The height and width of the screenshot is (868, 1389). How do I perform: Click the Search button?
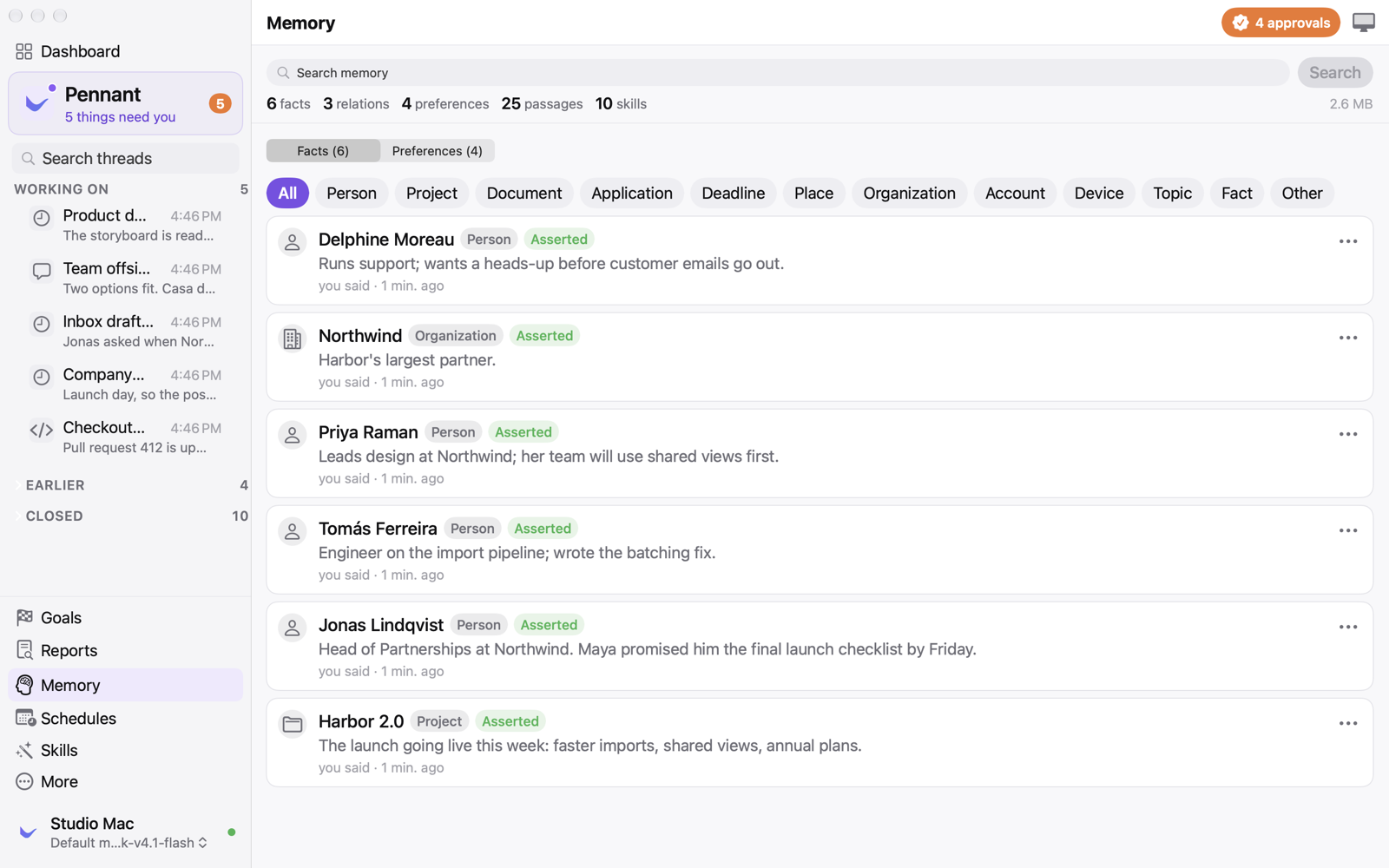[1334, 73]
